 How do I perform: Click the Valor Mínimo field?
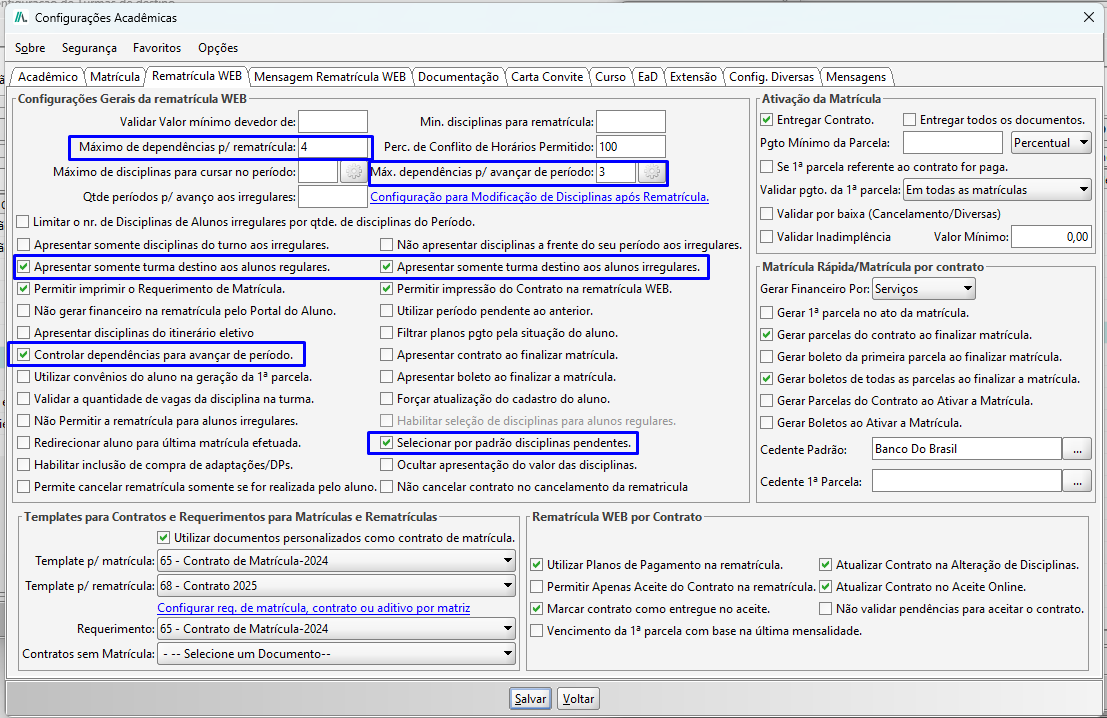coord(1051,237)
